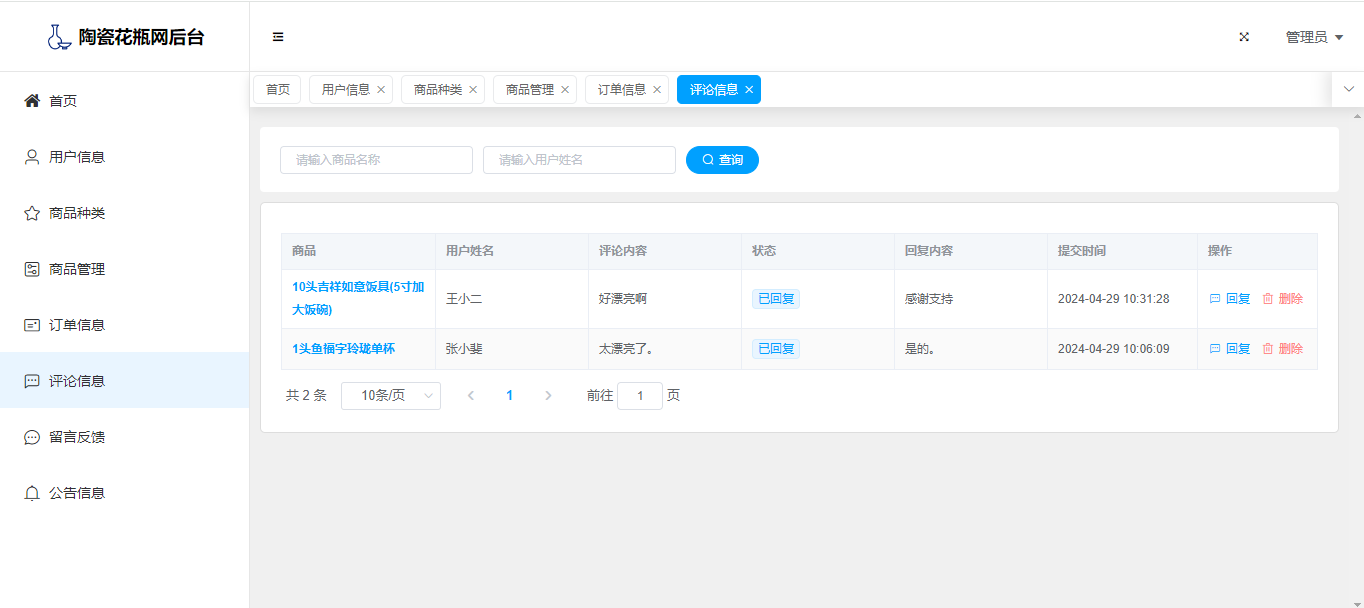Expand the tab bar options chevron
Screen dimensions: 1364x608
click(x=1348, y=89)
